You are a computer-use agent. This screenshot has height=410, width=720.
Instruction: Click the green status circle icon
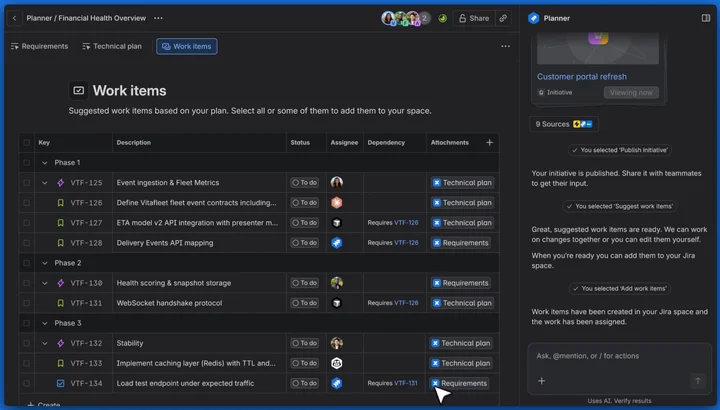coord(442,18)
